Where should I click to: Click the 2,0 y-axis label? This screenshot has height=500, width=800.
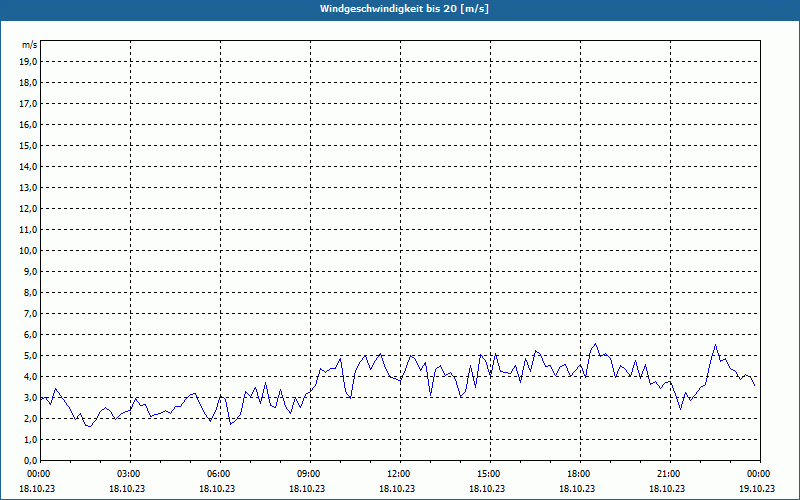point(30,418)
